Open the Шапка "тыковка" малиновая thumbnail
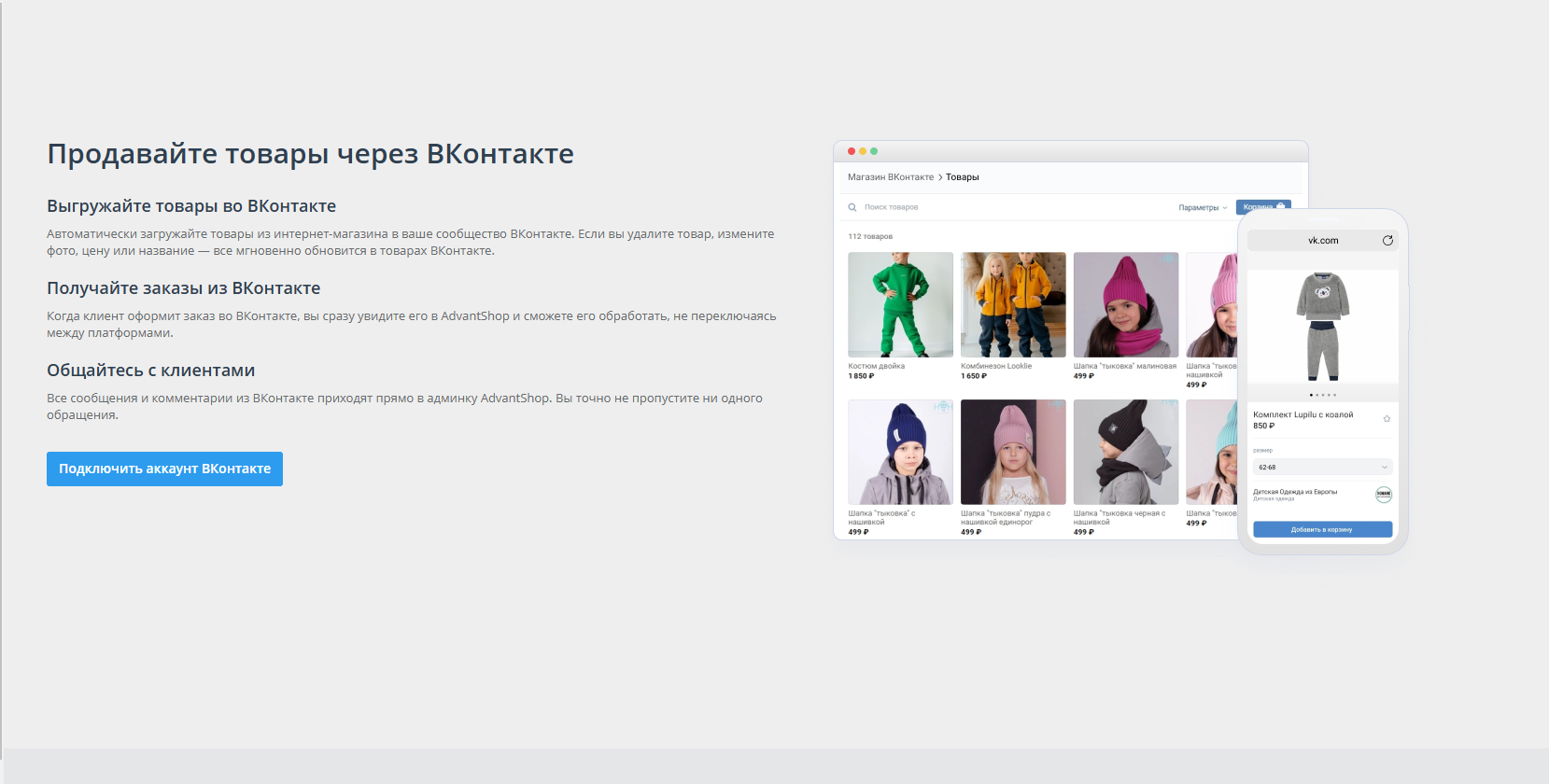The height and width of the screenshot is (784, 1549). click(1126, 304)
